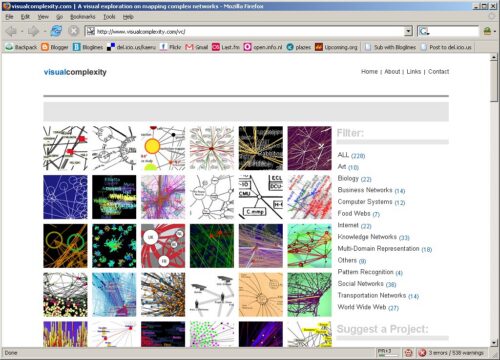Open the beige map-like project thumbnail
500x360 pixels.
[x=261, y=295]
